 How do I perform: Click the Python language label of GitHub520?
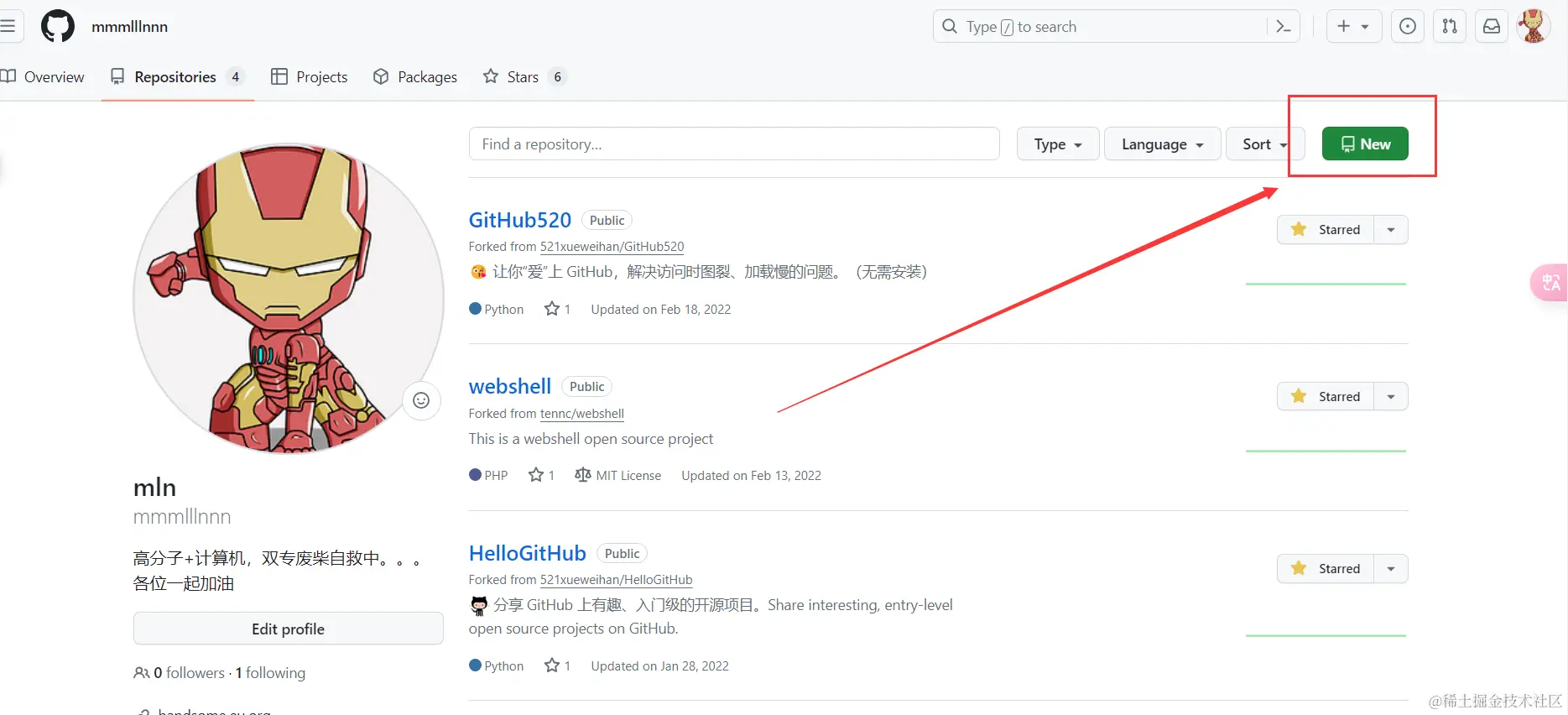[497, 309]
